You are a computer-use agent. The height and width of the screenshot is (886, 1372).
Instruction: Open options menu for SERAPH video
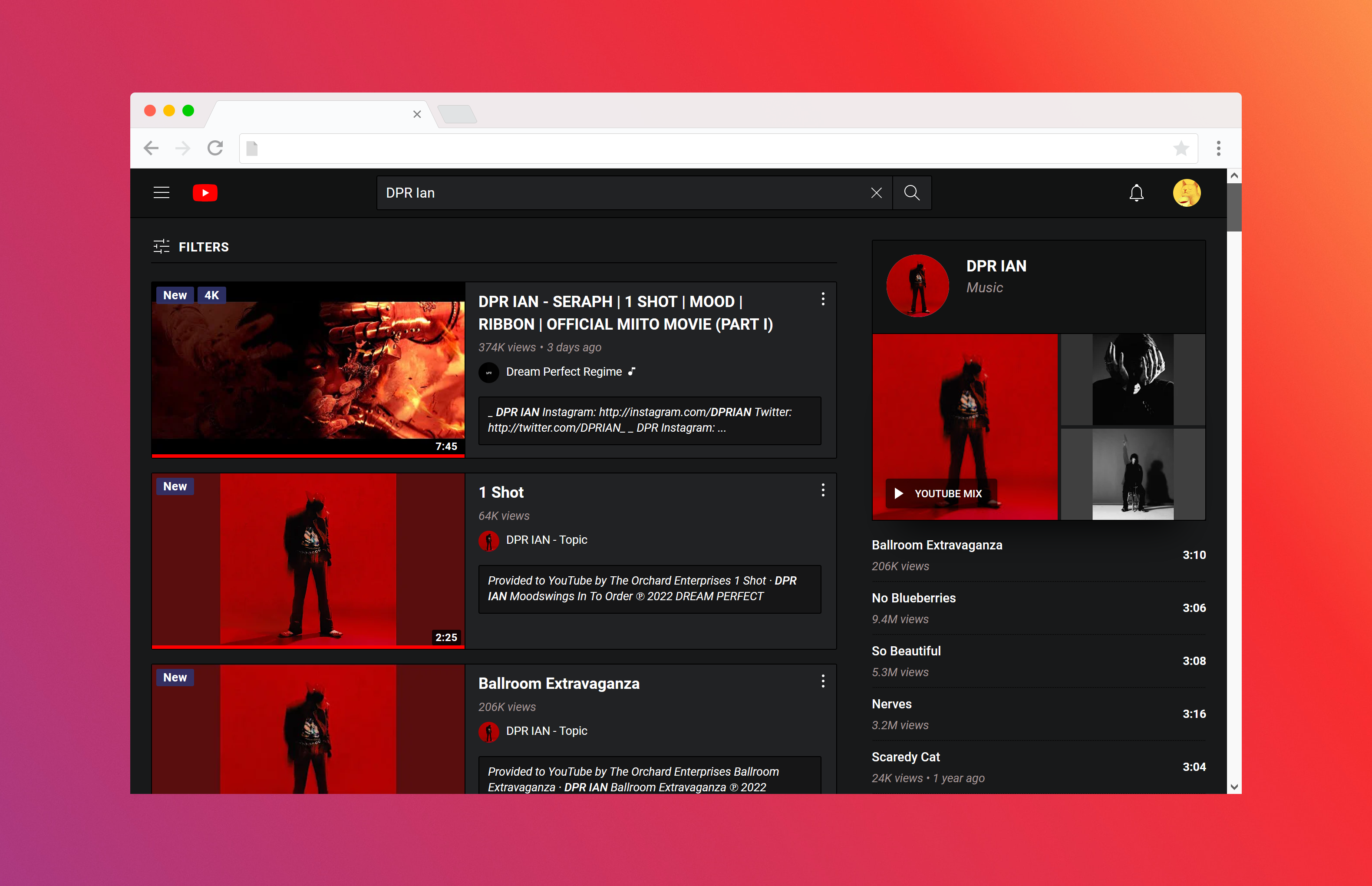pos(823,299)
